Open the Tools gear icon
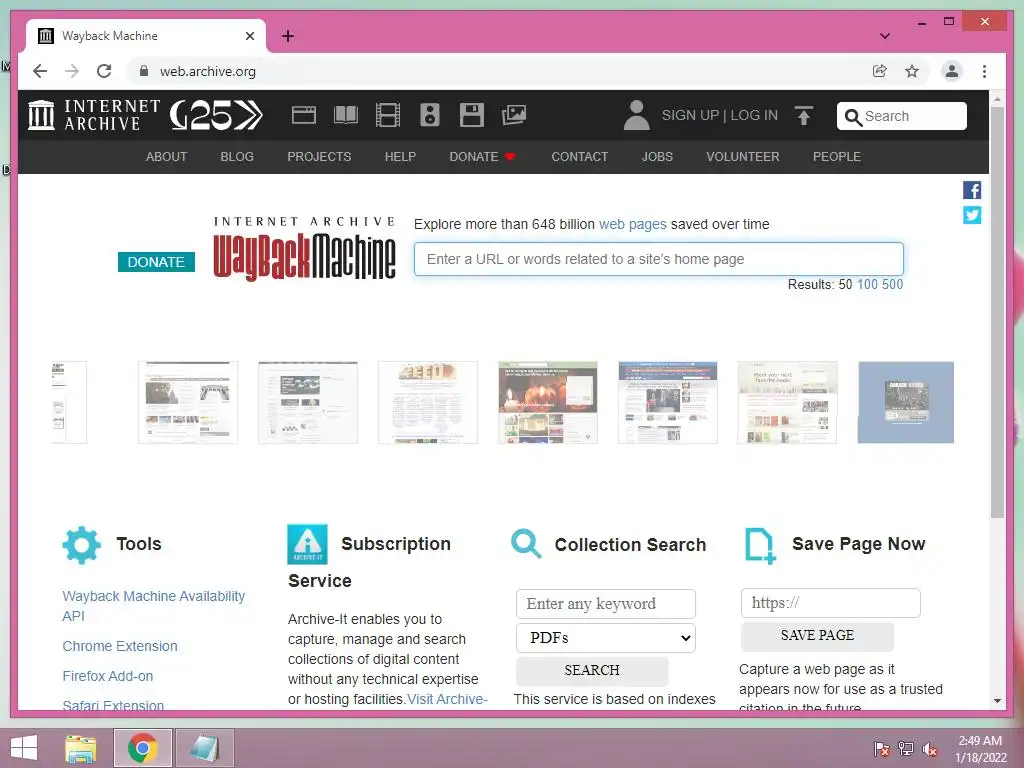The width and height of the screenshot is (1024, 768). tap(82, 545)
